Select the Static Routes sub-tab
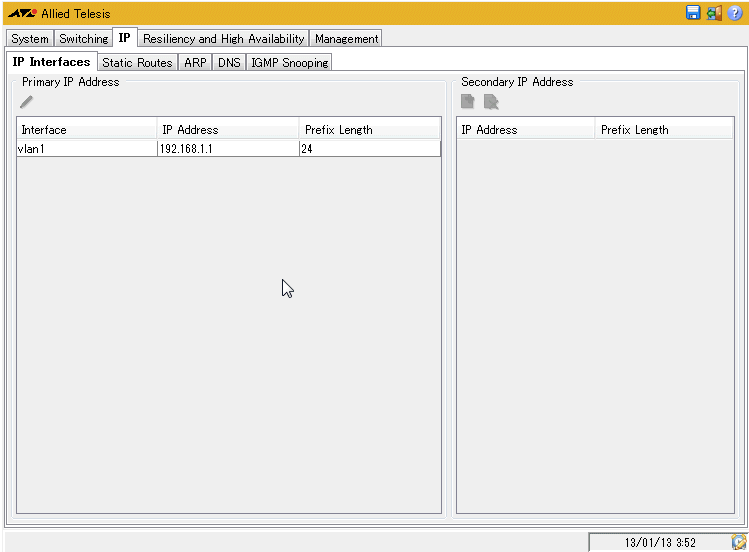749x552 pixels. pos(137,62)
